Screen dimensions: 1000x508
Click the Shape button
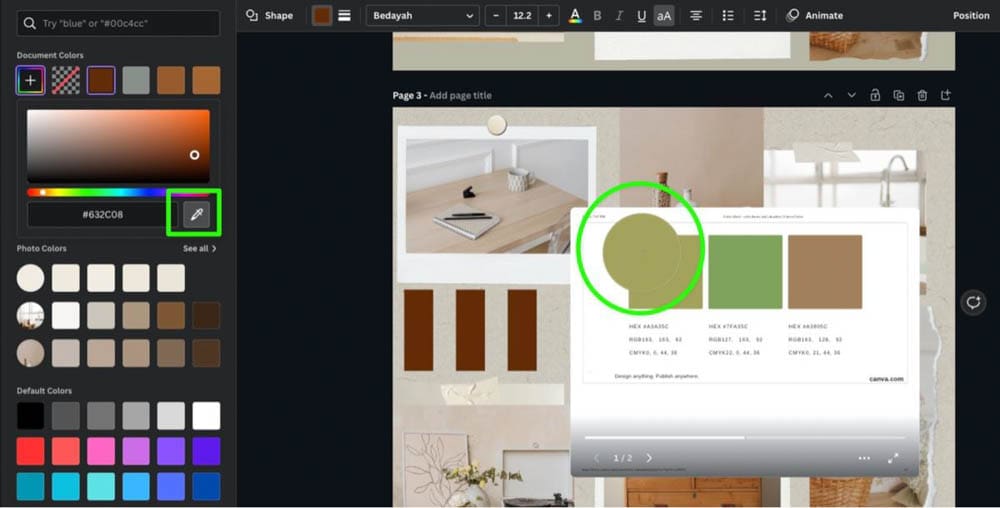(270, 16)
